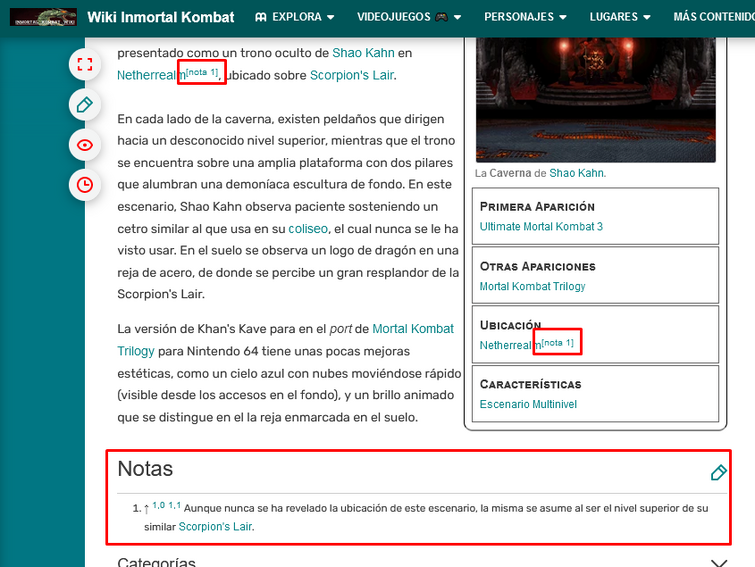The width and height of the screenshot is (755, 567).
Task: Jump back via 1,0 backlink in Notas
Action: tap(158, 505)
